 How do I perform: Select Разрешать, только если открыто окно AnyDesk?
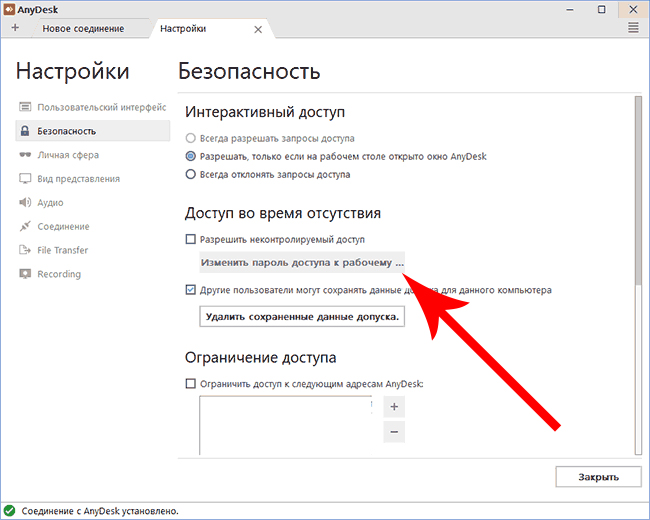[190, 156]
